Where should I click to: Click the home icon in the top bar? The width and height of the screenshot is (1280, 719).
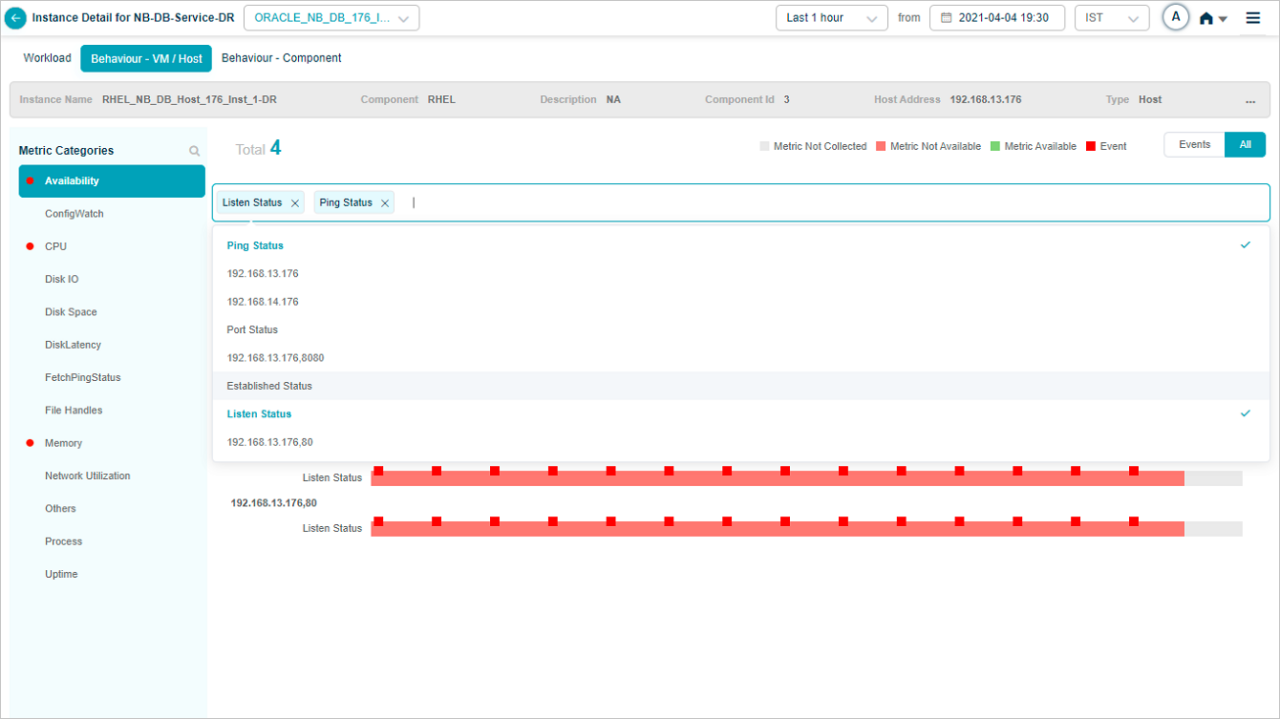[x=1208, y=17]
